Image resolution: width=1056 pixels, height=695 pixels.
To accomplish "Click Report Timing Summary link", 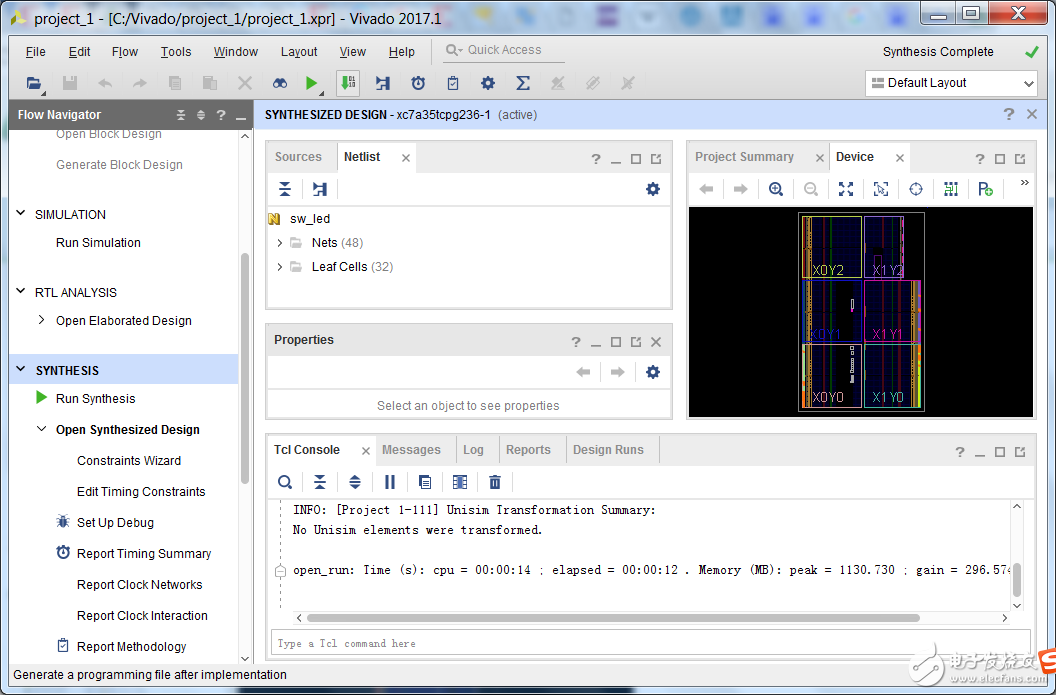I will 144,554.
